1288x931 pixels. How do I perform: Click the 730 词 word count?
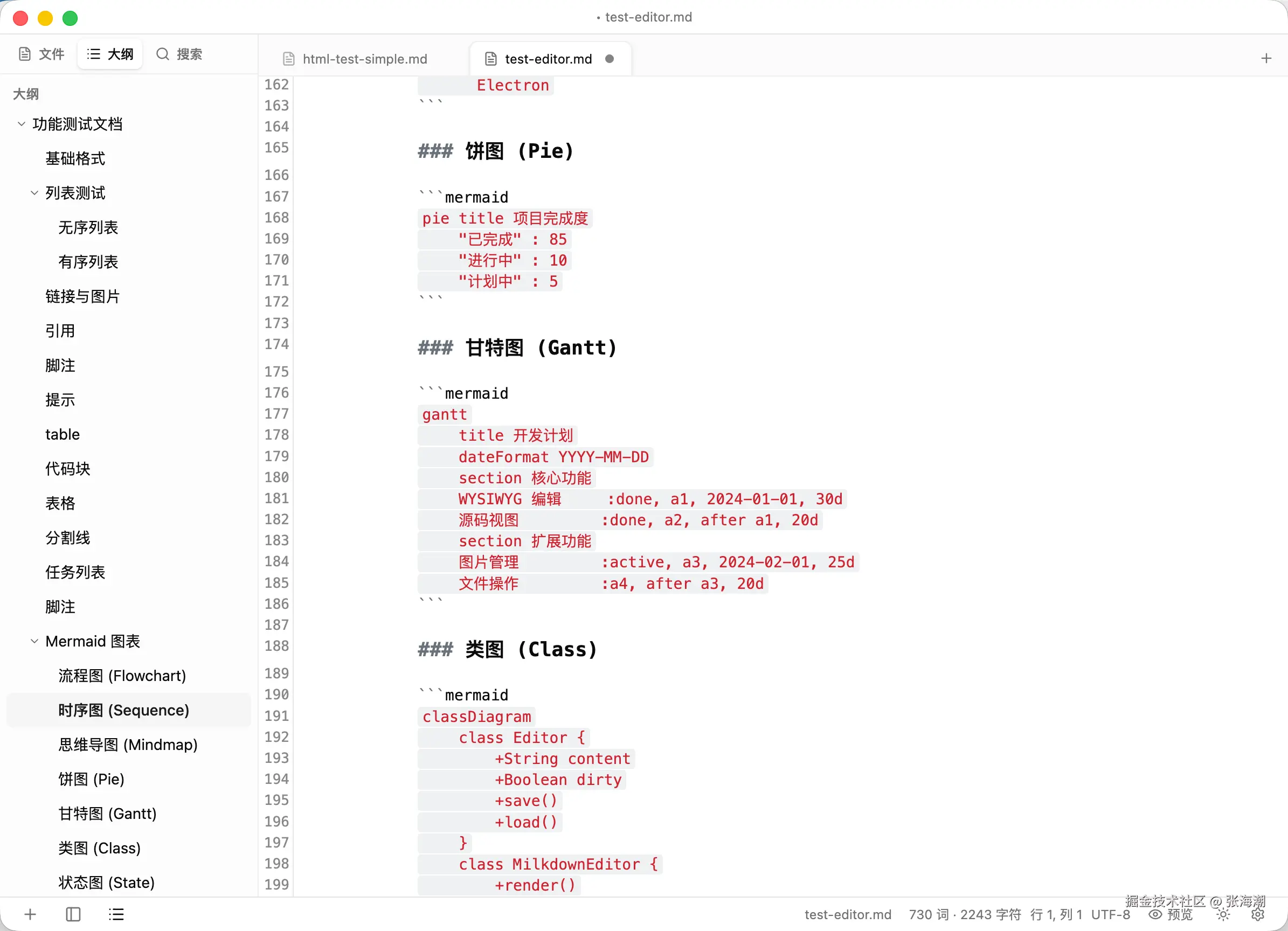click(929, 914)
